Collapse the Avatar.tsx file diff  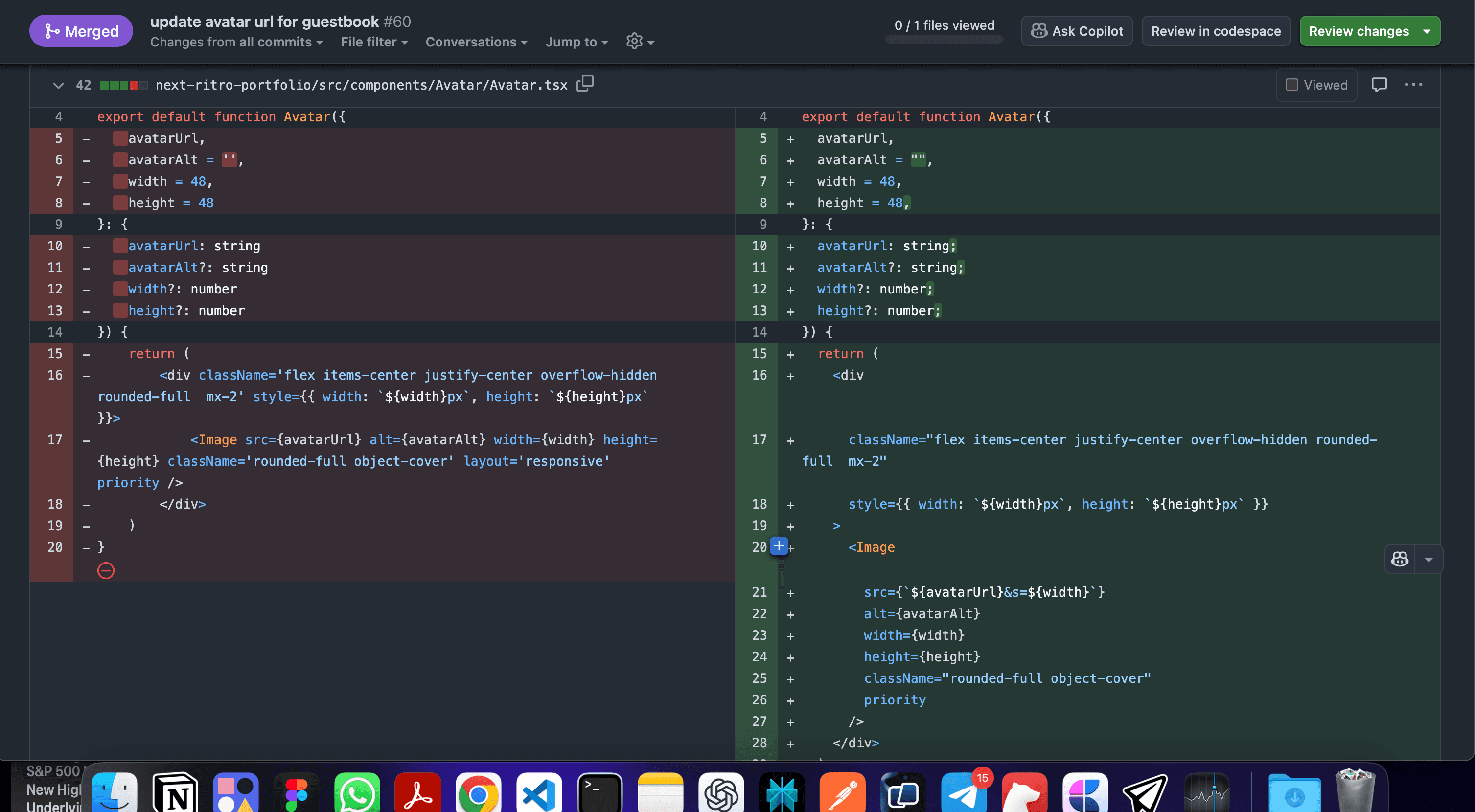(x=58, y=85)
